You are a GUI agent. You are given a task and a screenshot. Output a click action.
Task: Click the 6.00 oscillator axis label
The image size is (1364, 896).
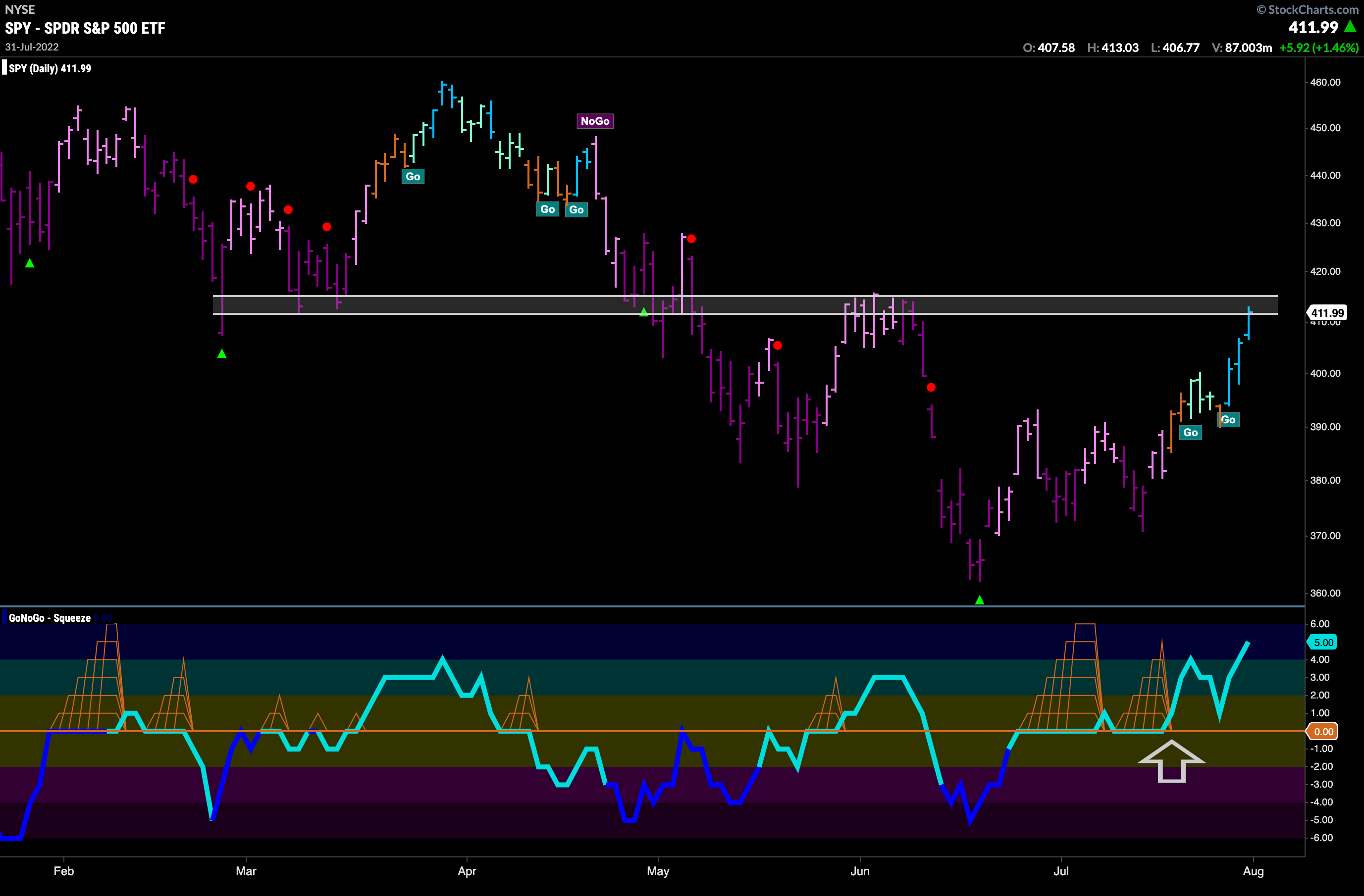[1320, 624]
